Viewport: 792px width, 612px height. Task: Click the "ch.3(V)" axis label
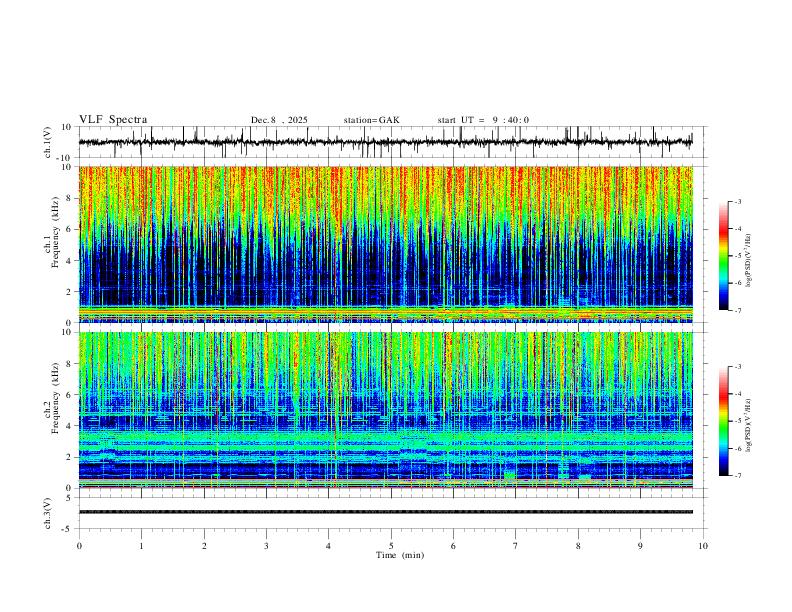tap(48, 513)
